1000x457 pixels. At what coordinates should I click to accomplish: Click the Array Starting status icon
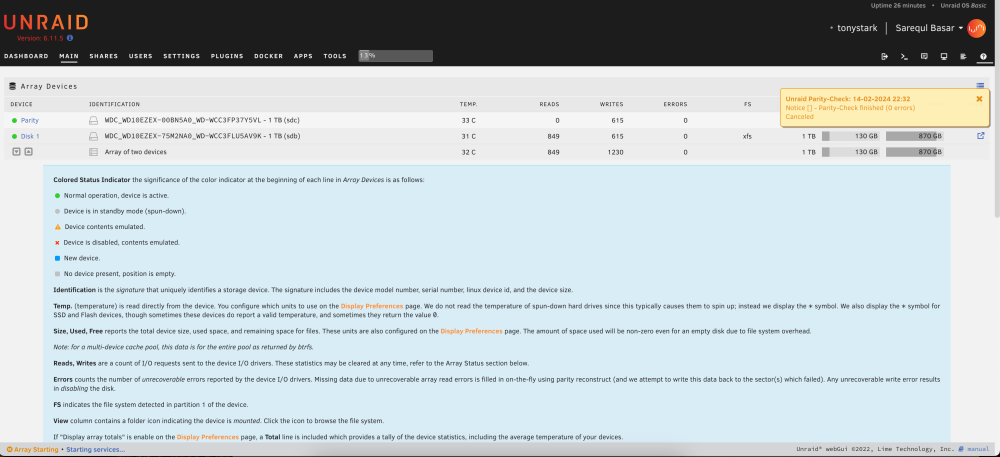(x=10, y=449)
